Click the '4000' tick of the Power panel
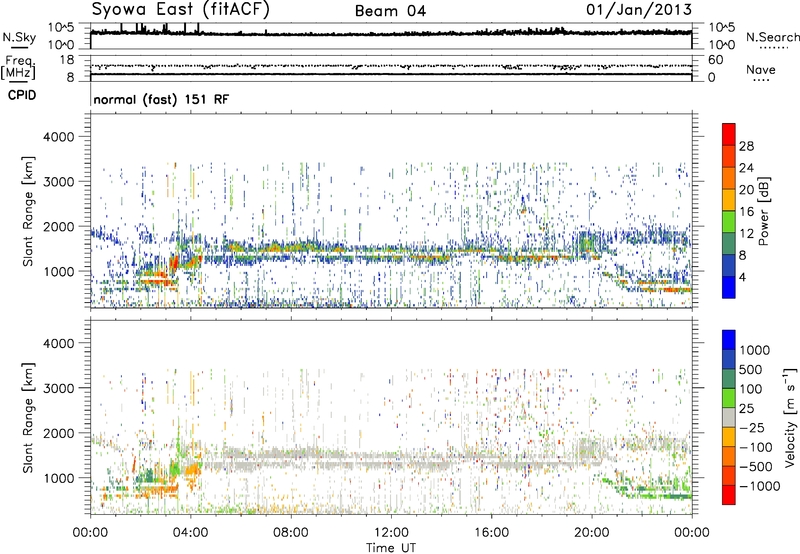The image size is (800, 554). tap(59, 137)
